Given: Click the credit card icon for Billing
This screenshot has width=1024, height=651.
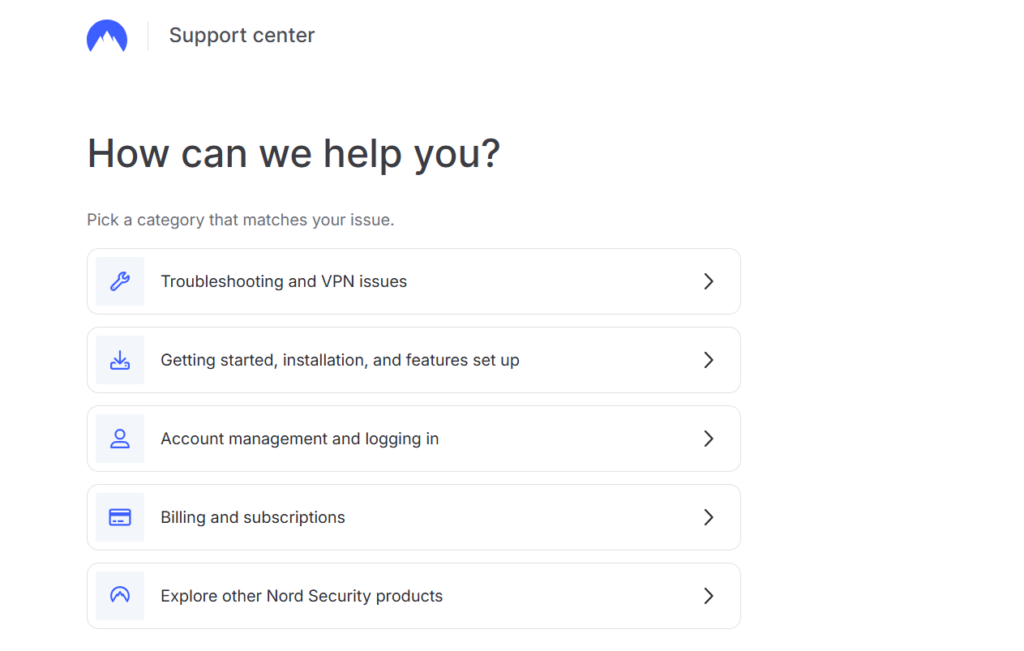Looking at the screenshot, I should 120,517.
